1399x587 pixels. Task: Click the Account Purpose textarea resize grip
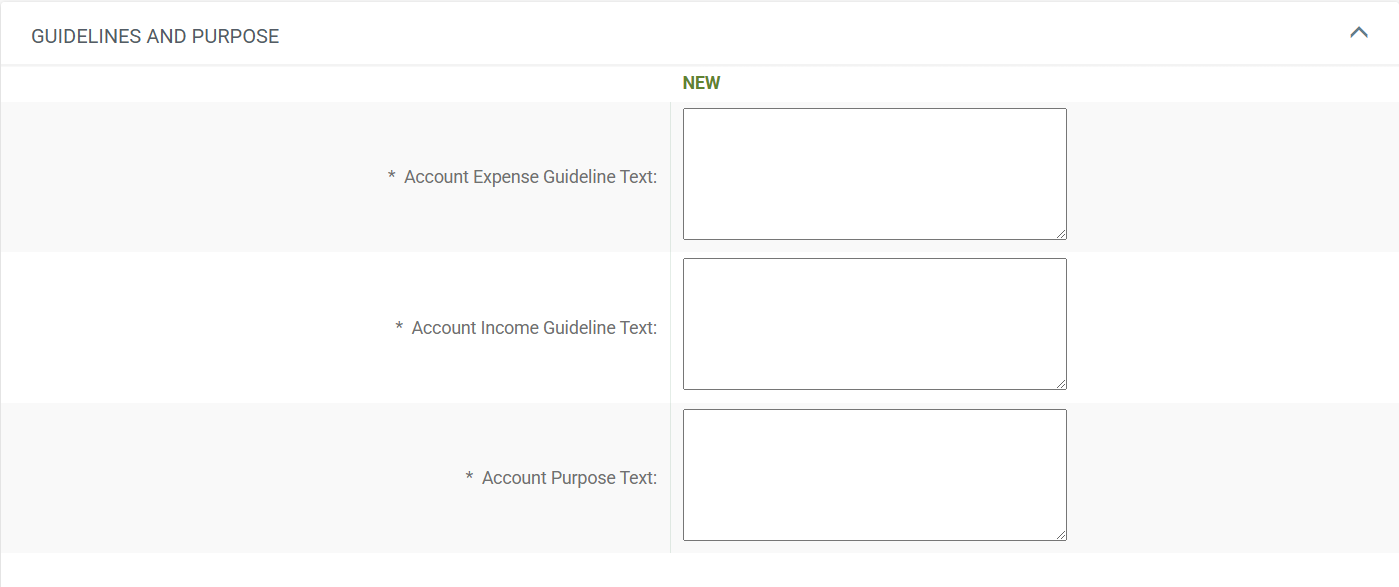[1061, 535]
